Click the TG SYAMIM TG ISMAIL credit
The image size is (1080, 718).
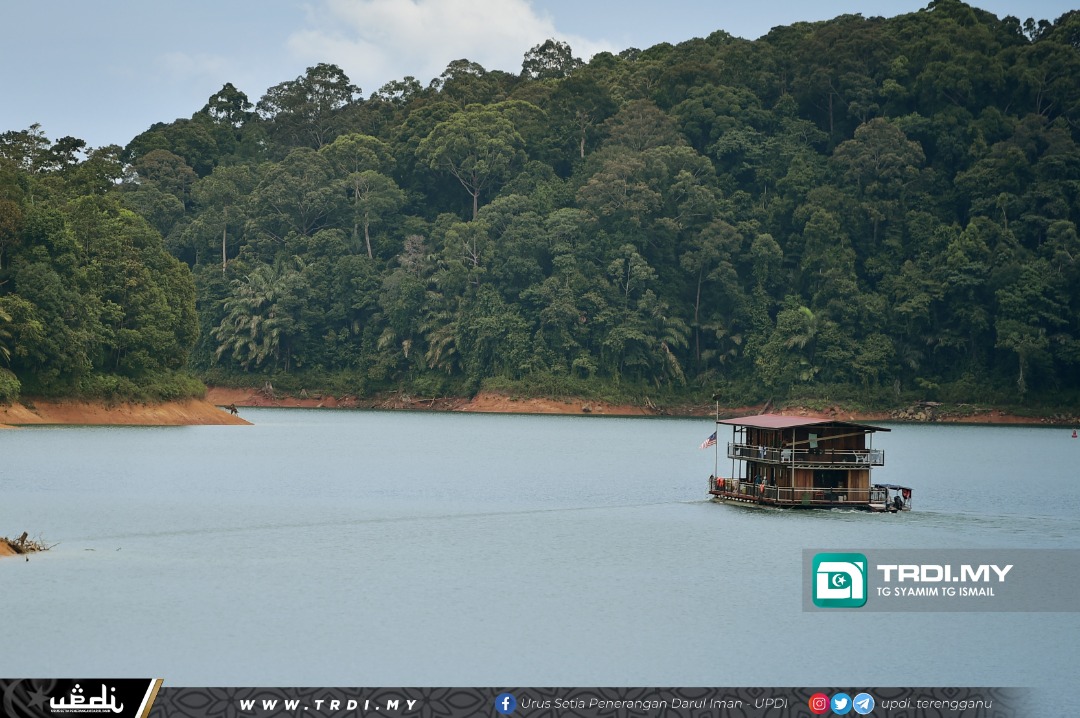click(x=935, y=592)
